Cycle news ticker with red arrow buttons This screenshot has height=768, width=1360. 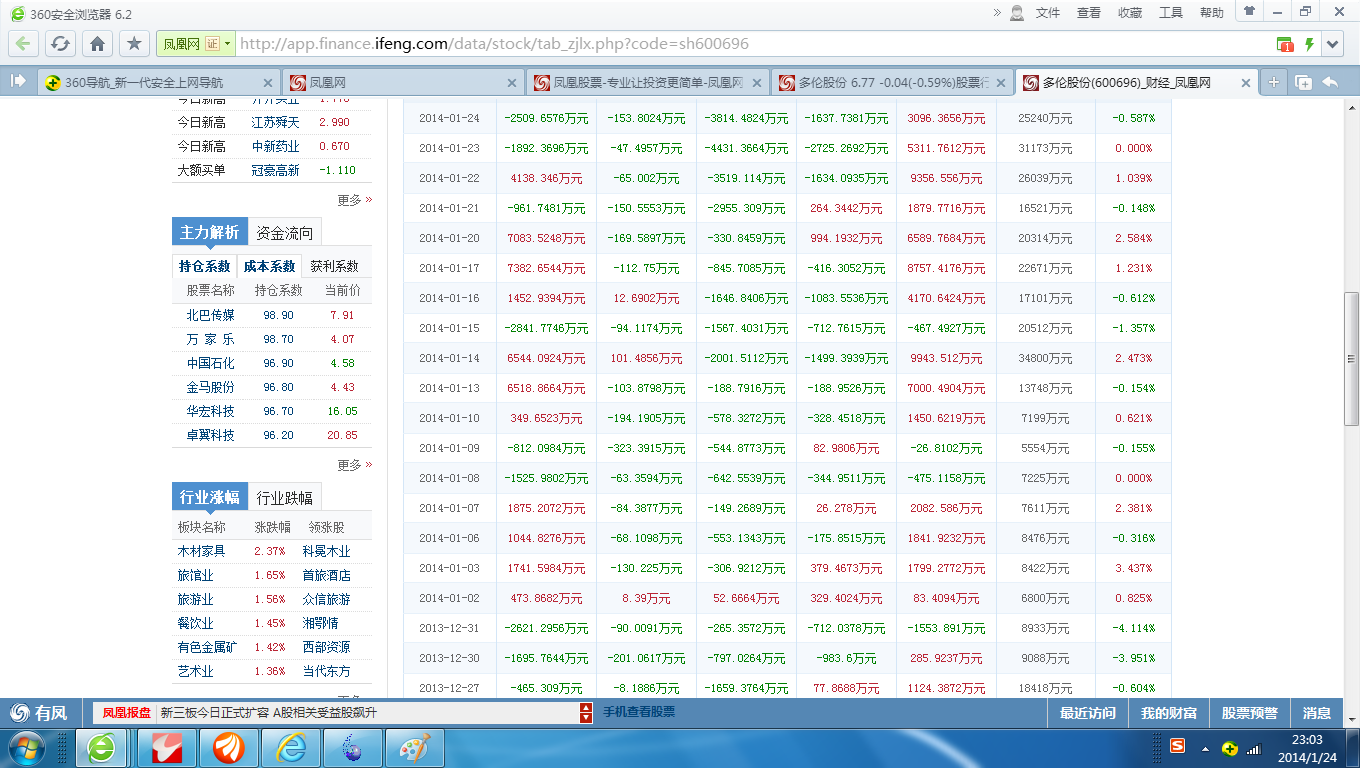coord(586,713)
